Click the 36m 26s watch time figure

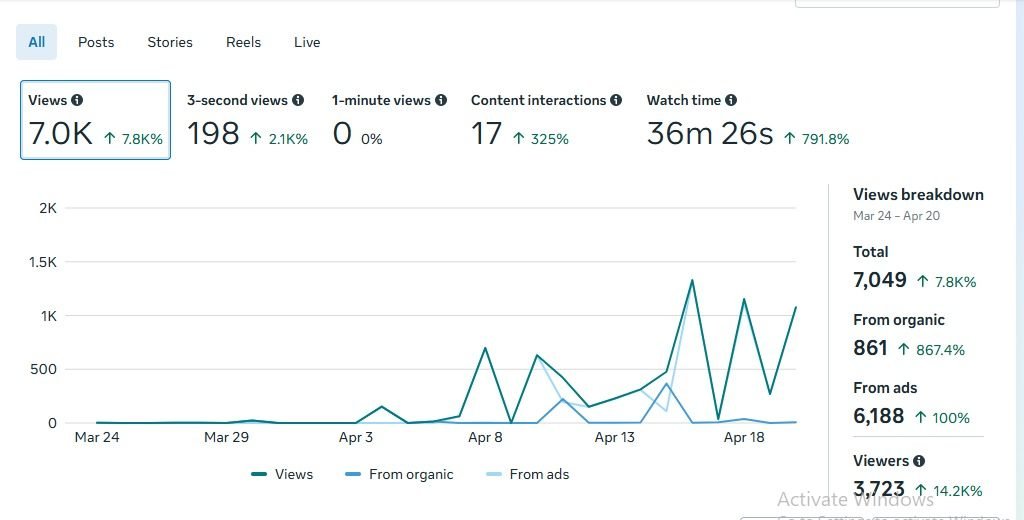(710, 134)
